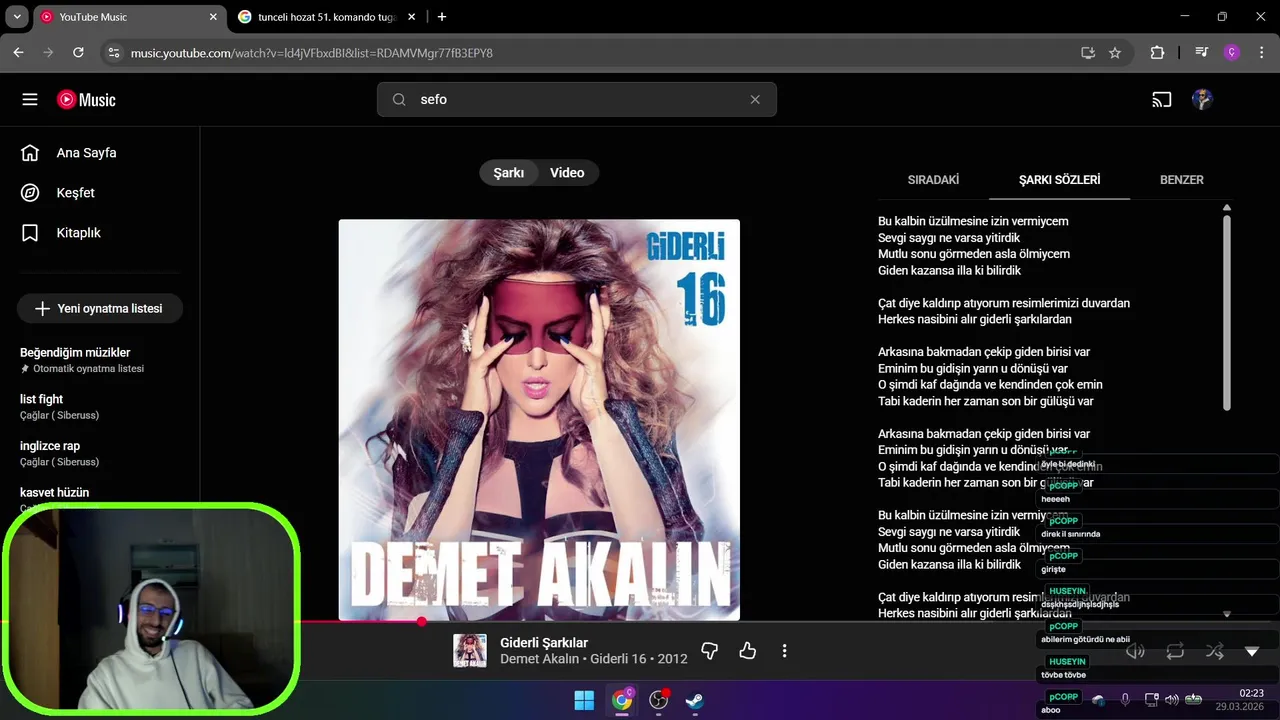1280x720 pixels.
Task: Click lyric 'Giden kazansa illa ki bilirdik' at top
Action: point(949,270)
